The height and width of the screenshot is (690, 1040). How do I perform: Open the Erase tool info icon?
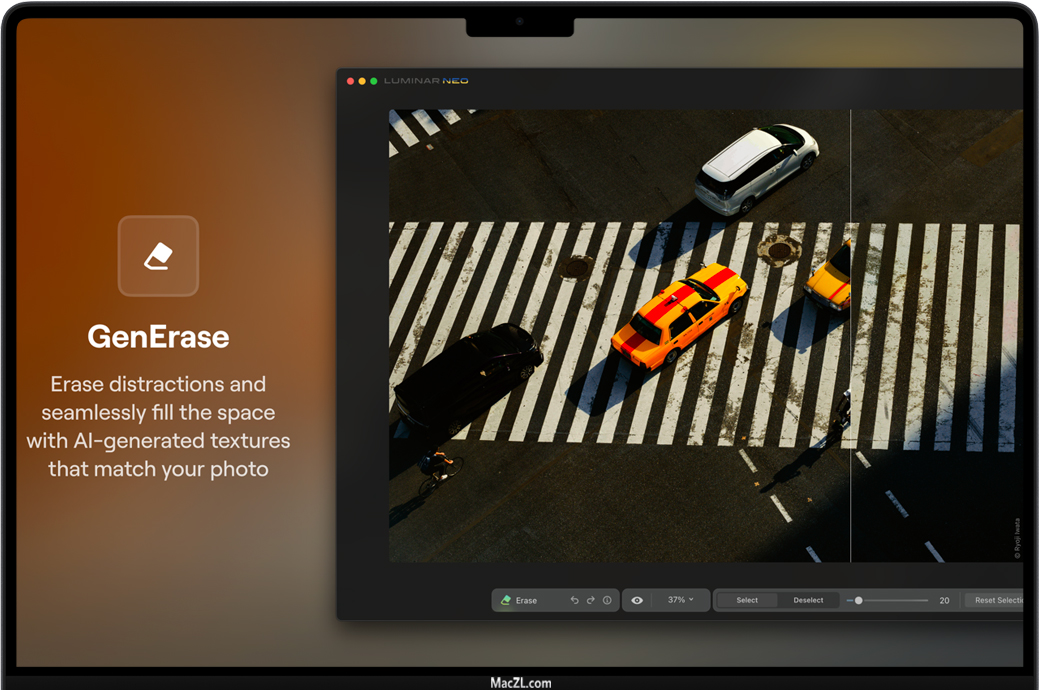[607, 600]
